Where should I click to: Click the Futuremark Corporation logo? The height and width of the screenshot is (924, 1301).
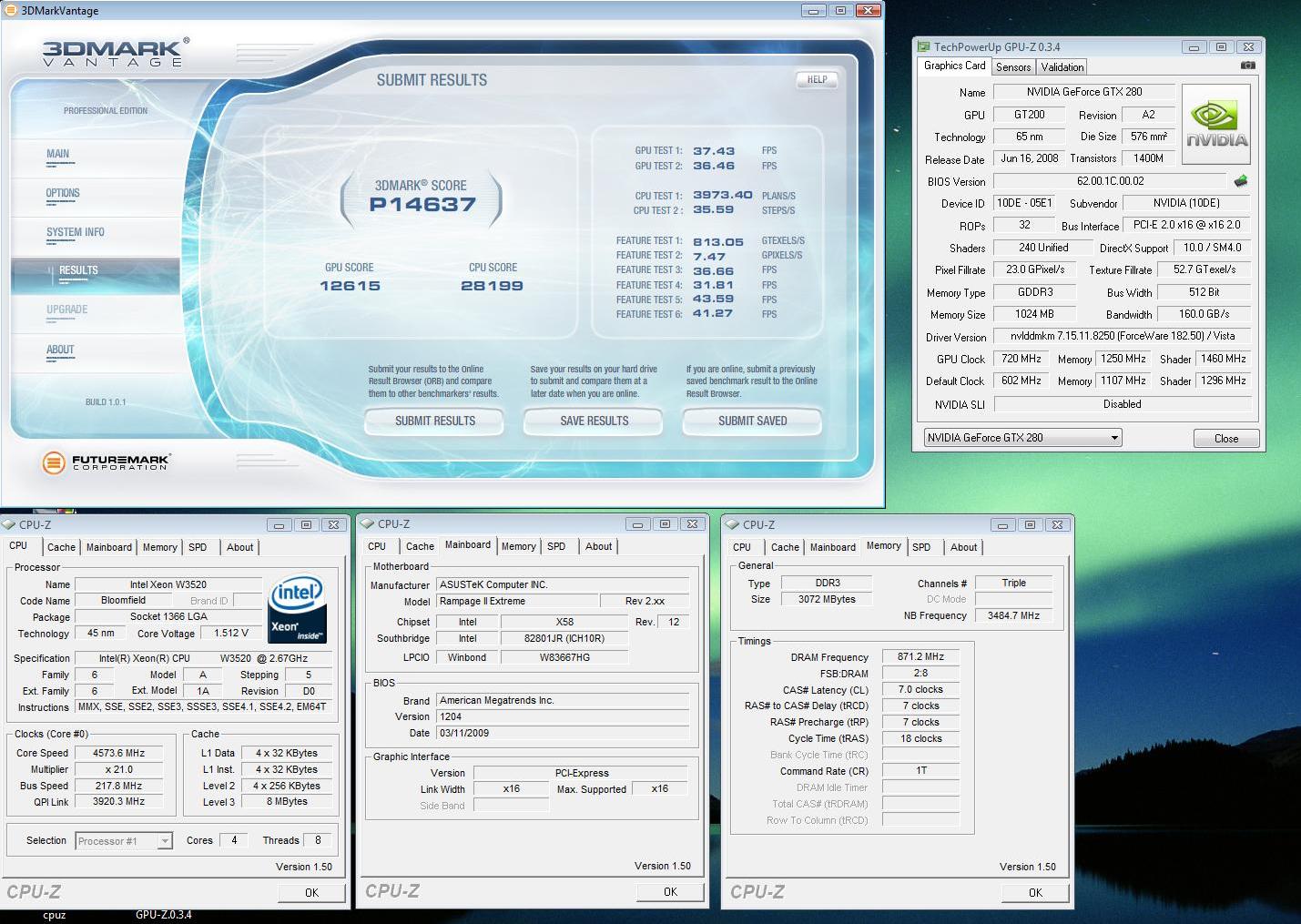pyautogui.click(x=106, y=462)
